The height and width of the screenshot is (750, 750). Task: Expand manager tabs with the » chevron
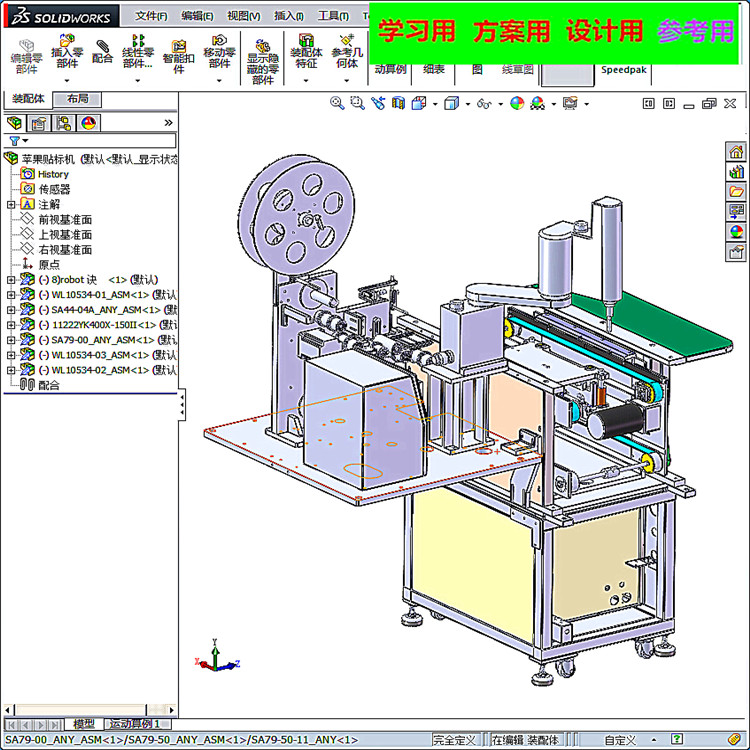168,123
